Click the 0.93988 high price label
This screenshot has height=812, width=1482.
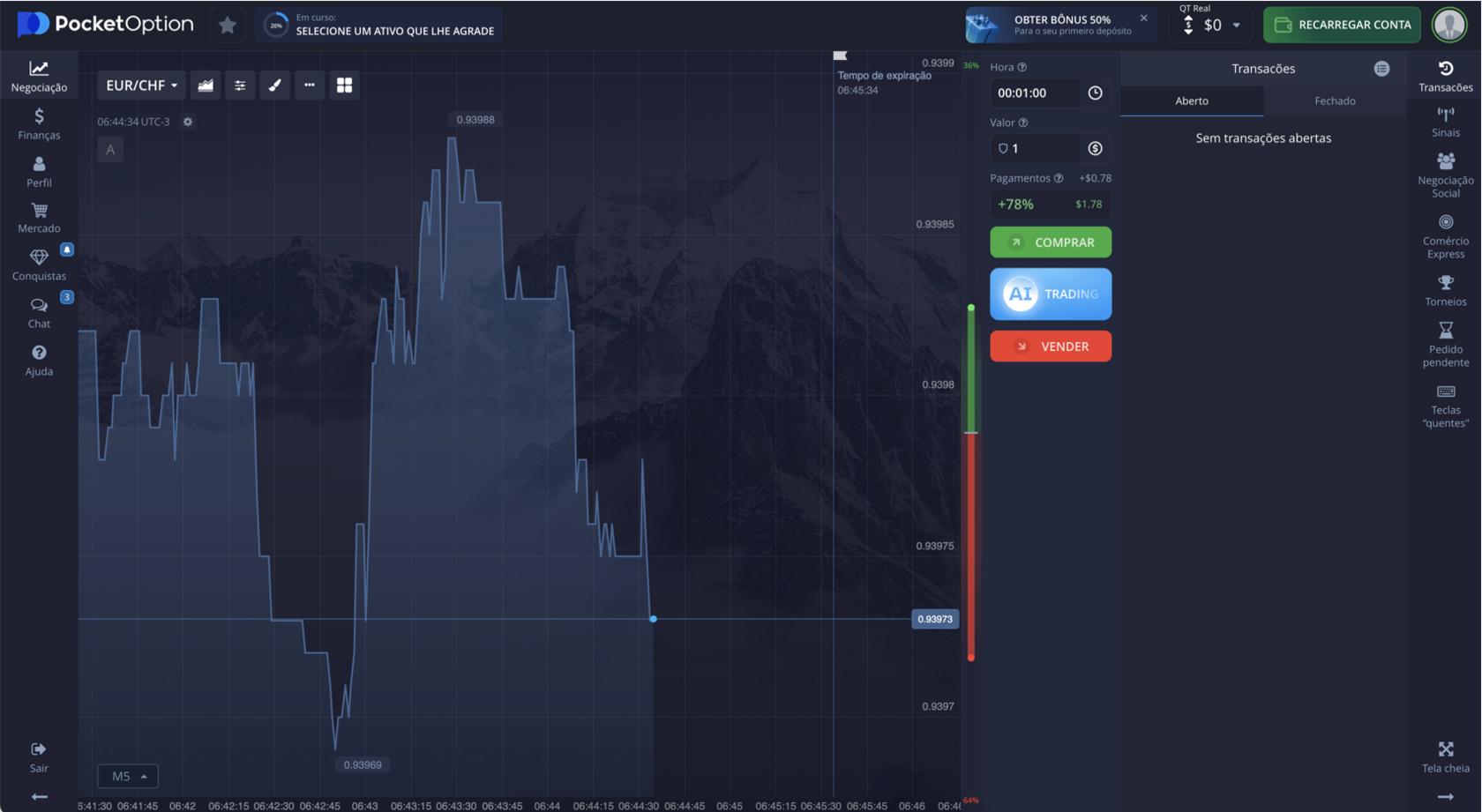pyautogui.click(x=475, y=120)
